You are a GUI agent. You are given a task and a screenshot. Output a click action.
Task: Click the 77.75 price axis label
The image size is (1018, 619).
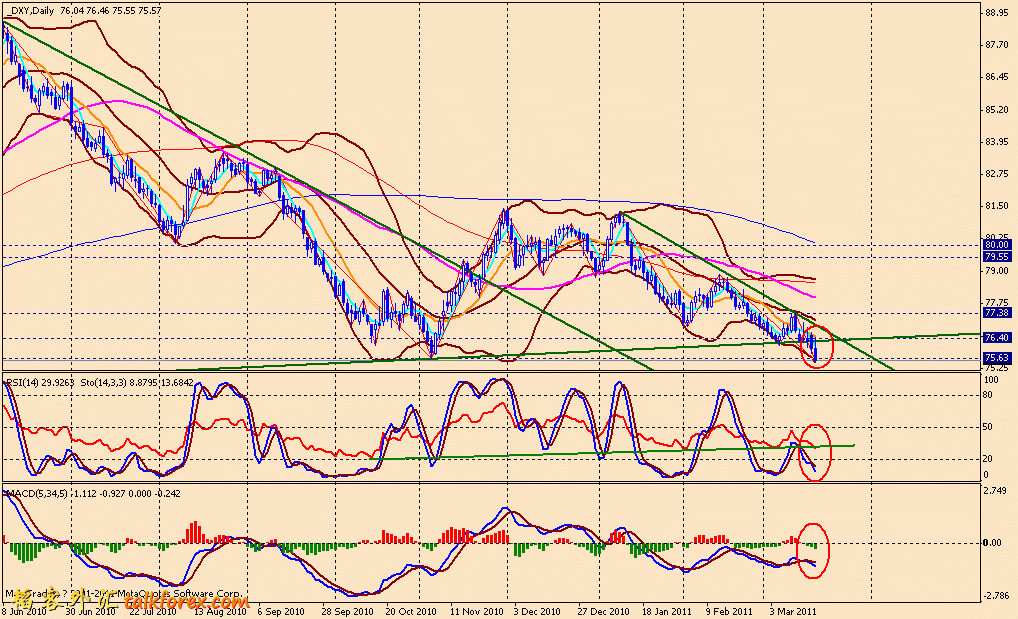click(997, 302)
